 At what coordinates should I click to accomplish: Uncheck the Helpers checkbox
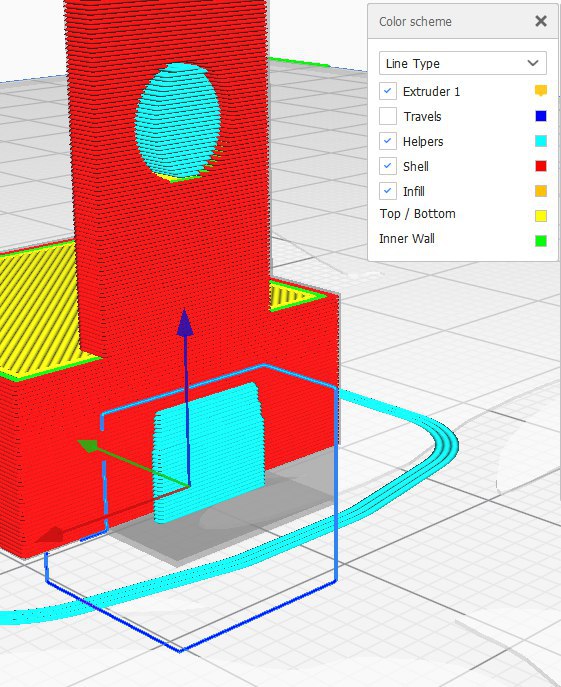click(388, 141)
